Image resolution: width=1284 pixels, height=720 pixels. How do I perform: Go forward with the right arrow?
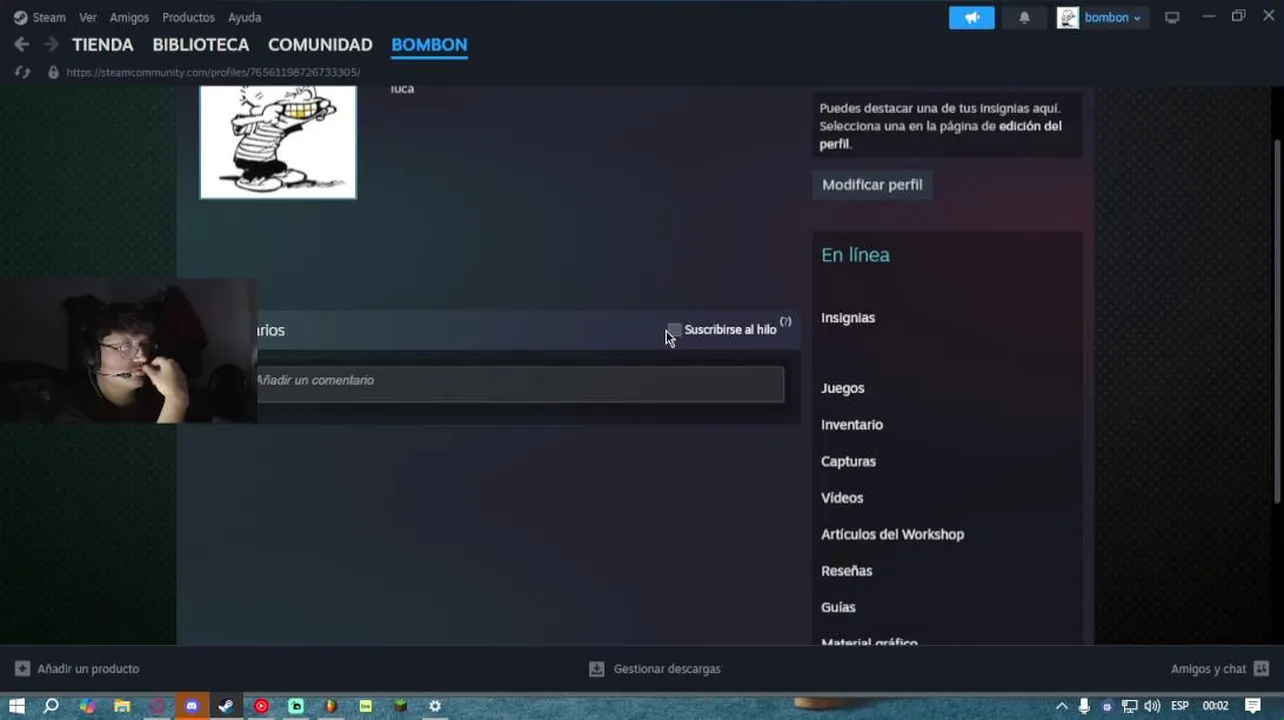click(51, 44)
